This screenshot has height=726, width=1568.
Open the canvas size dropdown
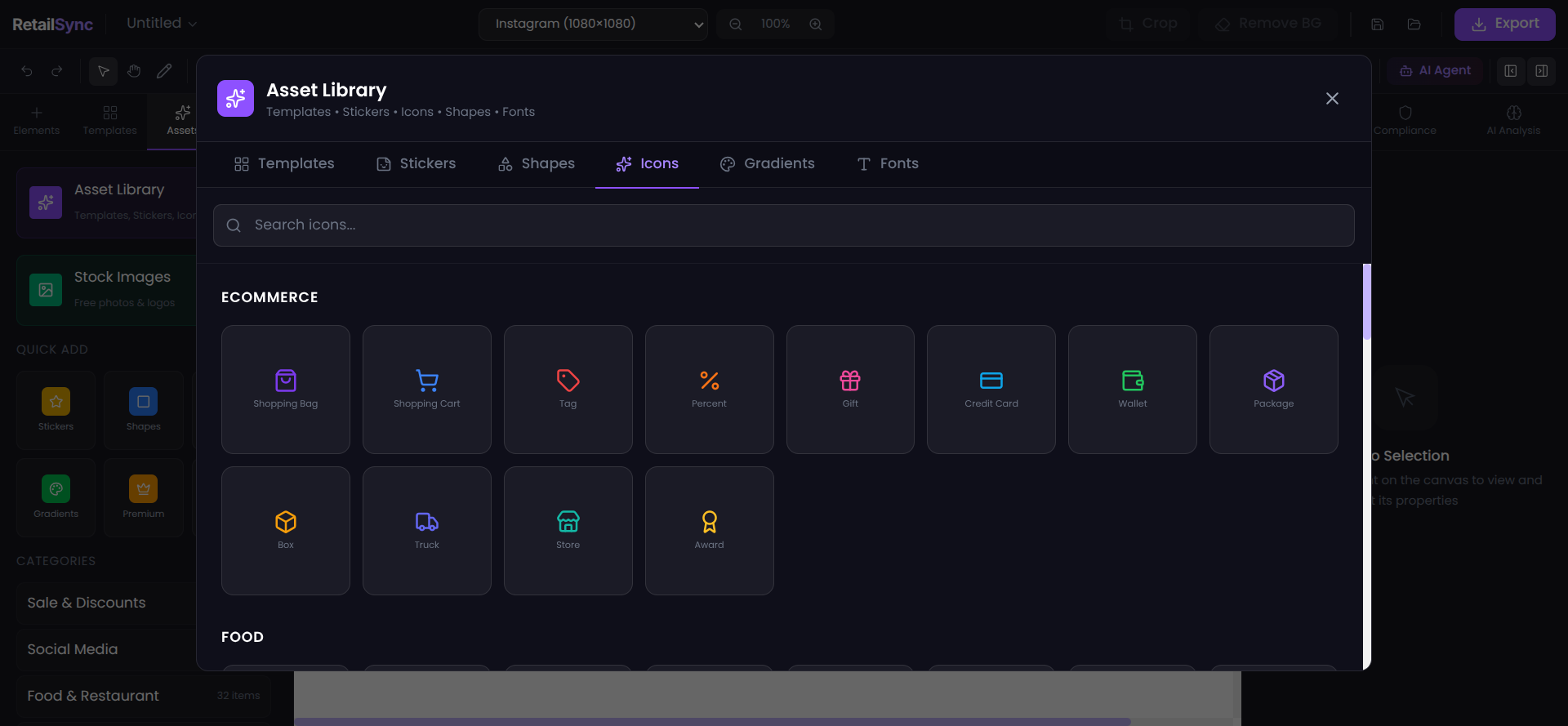(x=593, y=24)
